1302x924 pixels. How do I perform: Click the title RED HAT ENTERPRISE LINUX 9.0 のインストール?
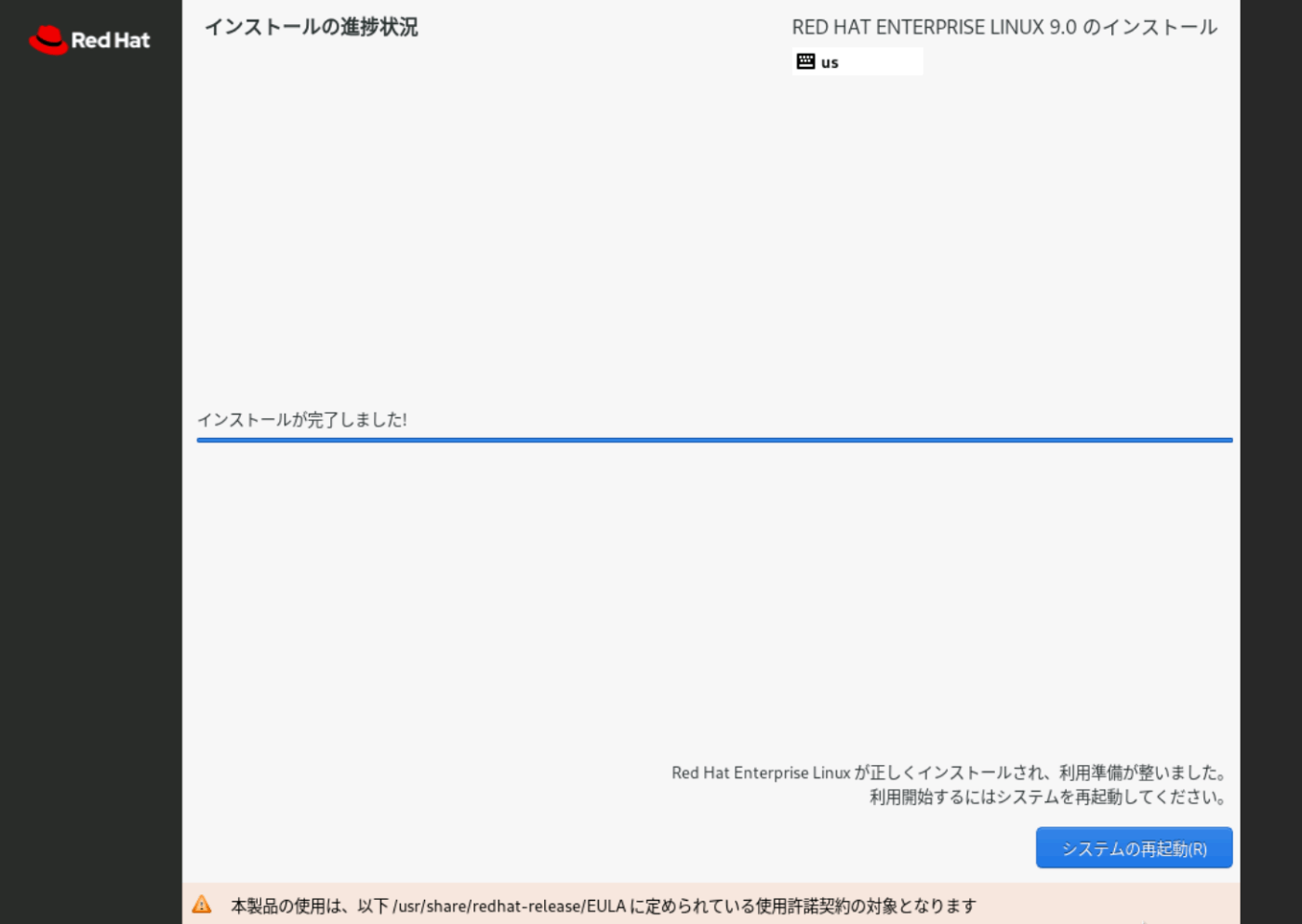pos(1004,27)
